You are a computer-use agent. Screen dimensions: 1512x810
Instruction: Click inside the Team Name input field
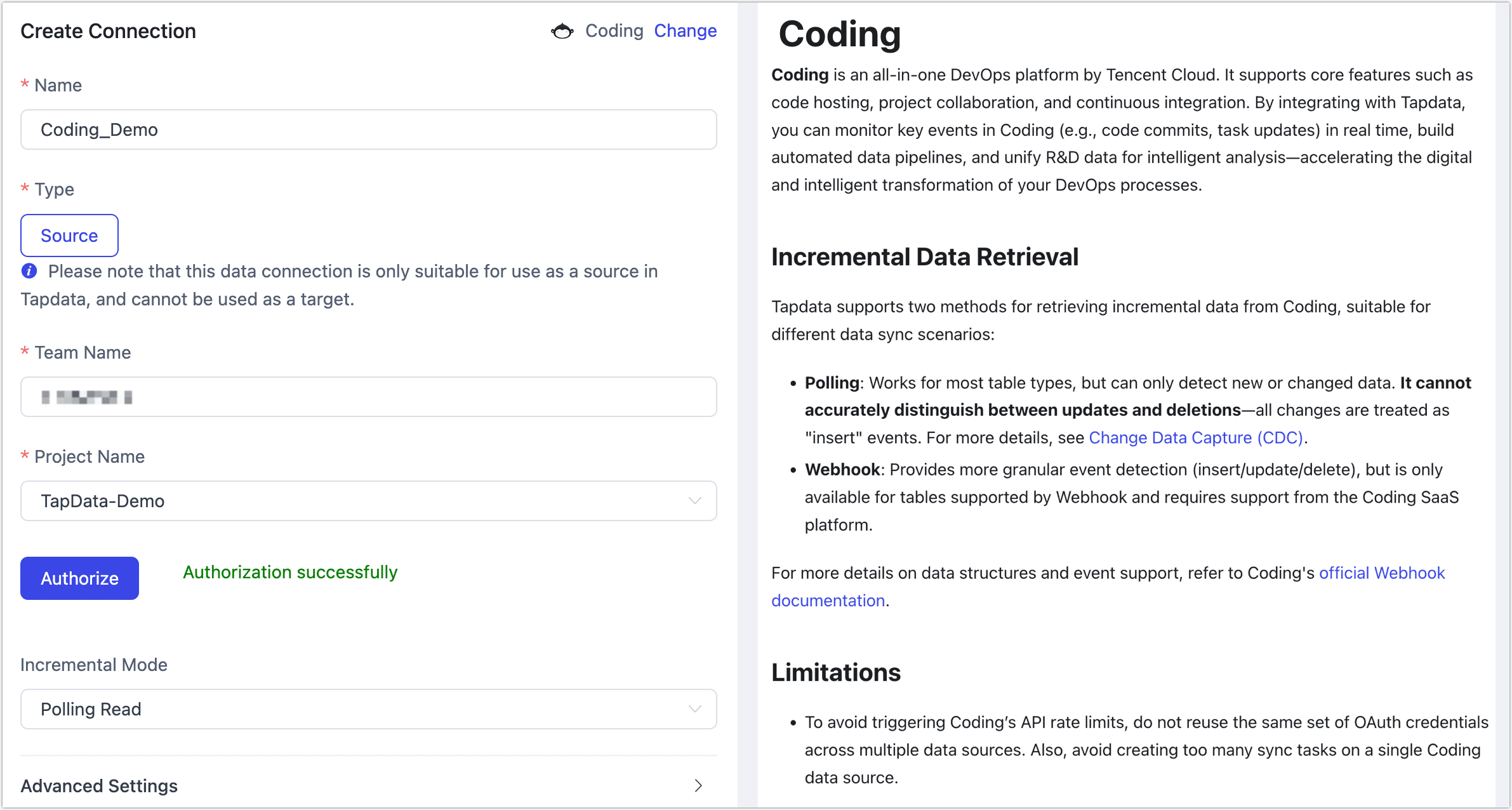[x=368, y=397]
